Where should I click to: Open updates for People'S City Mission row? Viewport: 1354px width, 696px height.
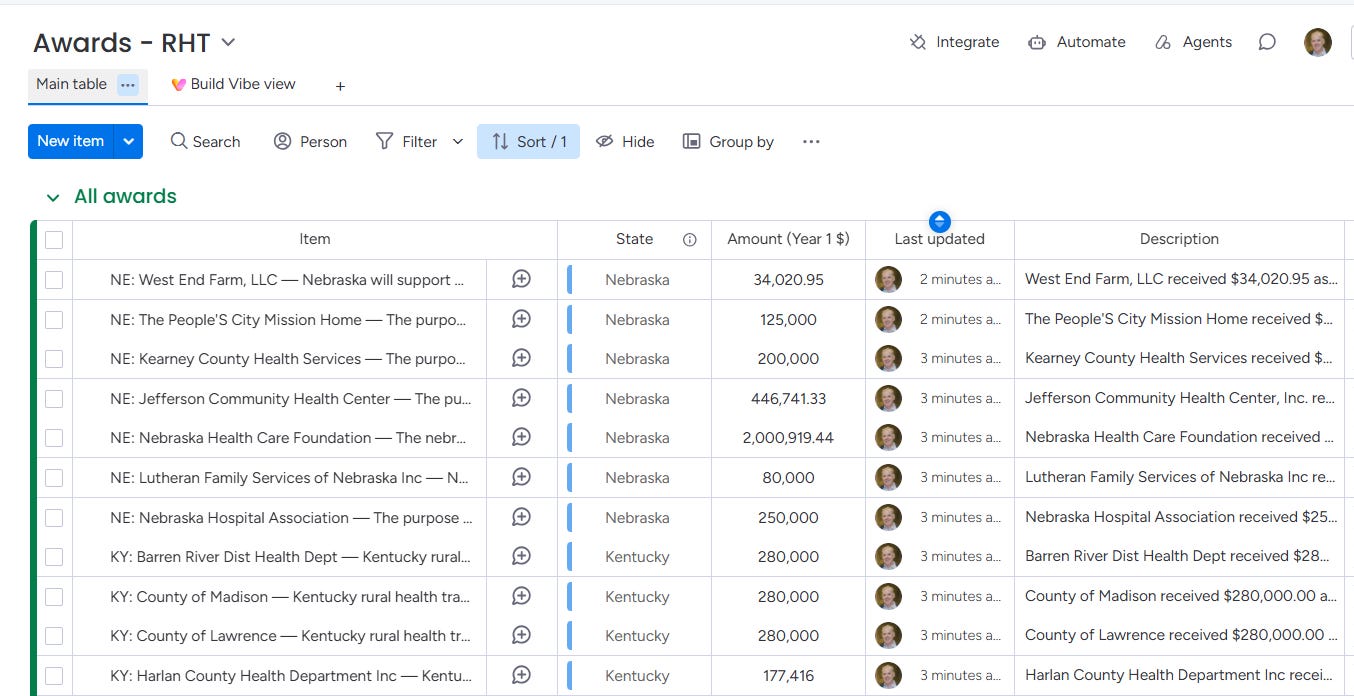[x=521, y=319]
